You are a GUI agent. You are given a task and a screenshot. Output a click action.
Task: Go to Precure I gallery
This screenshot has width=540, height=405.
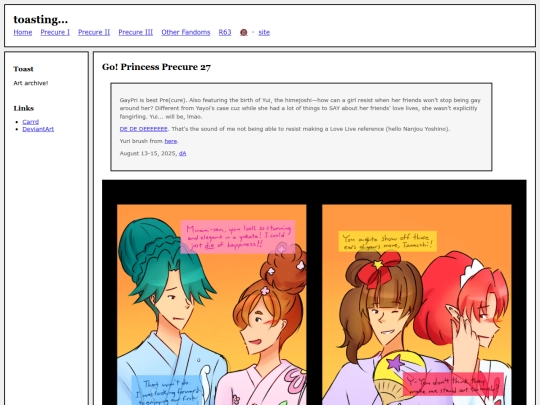[x=55, y=32]
